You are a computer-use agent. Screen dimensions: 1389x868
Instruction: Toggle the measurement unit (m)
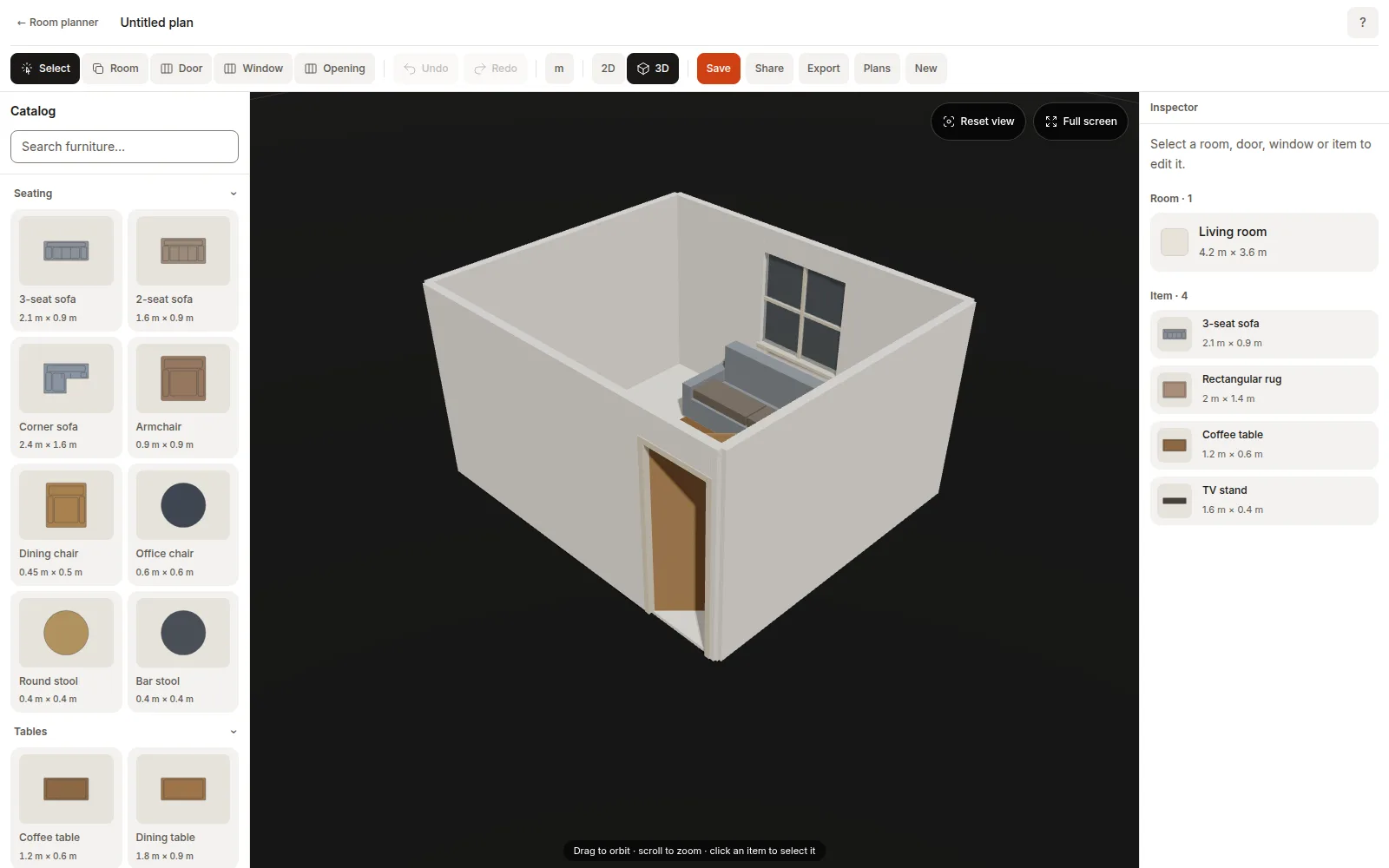point(559,69)
